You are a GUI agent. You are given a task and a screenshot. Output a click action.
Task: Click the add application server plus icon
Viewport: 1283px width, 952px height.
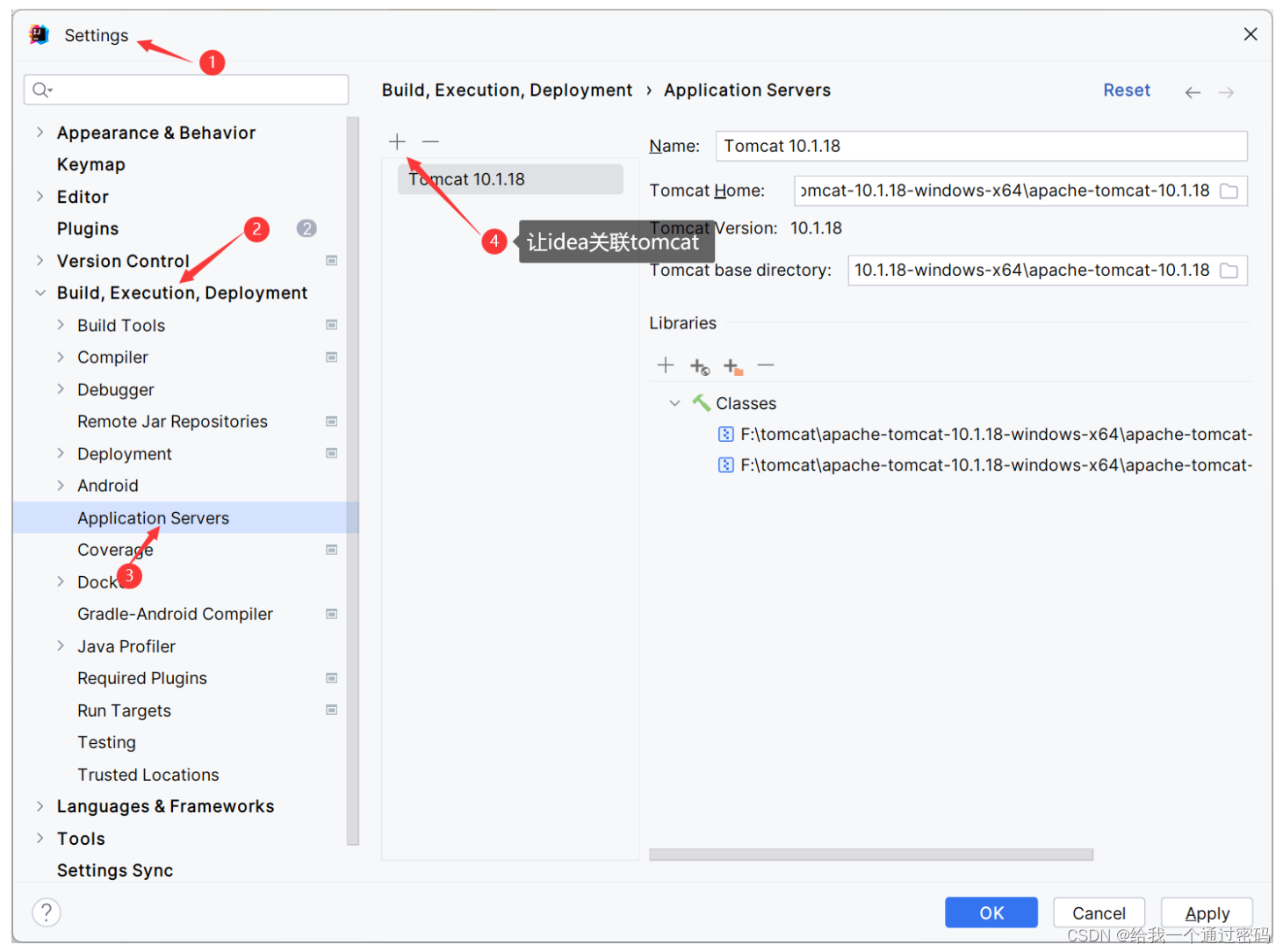397,141
